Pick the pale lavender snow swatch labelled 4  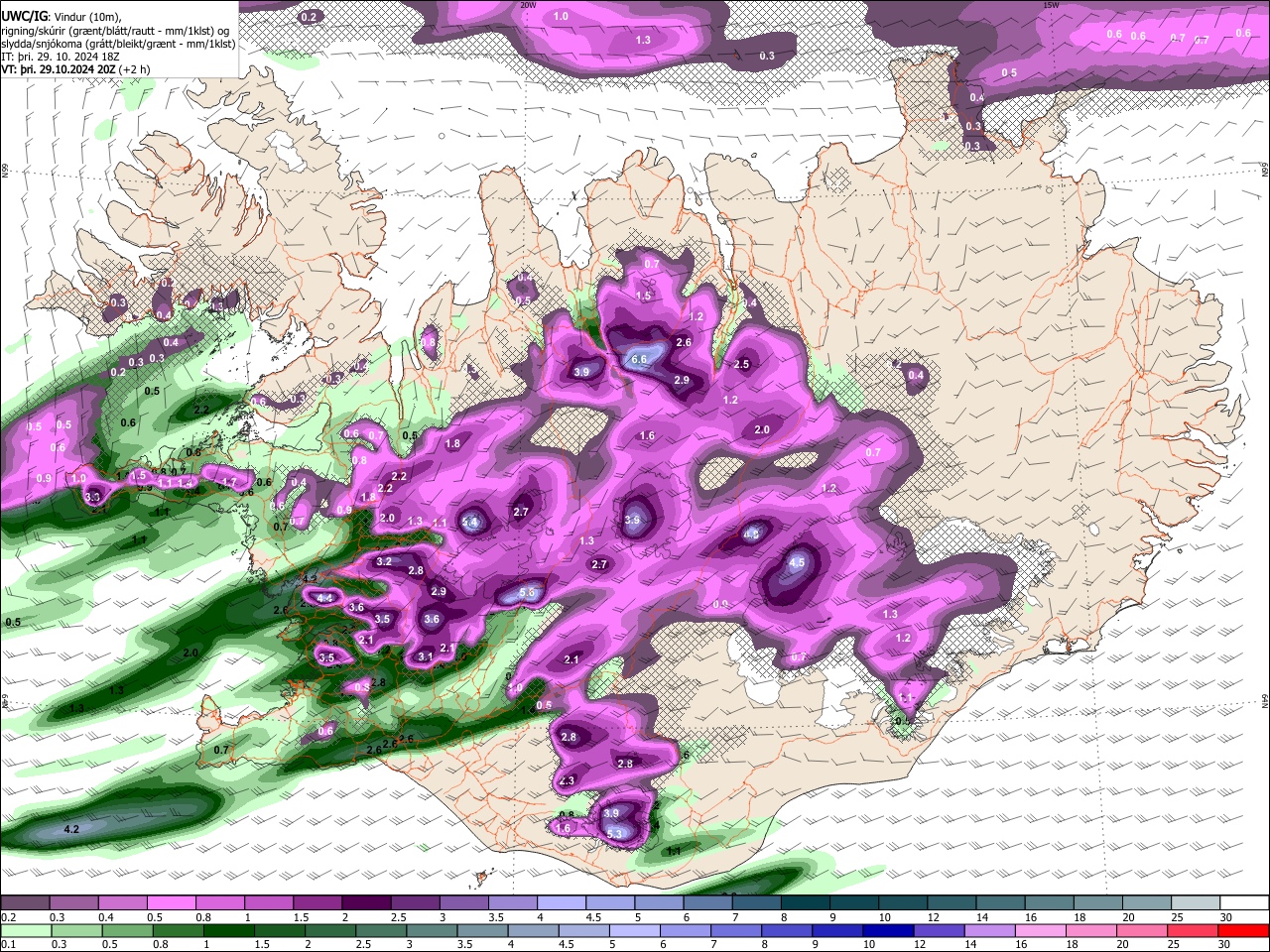click(562, 903)
